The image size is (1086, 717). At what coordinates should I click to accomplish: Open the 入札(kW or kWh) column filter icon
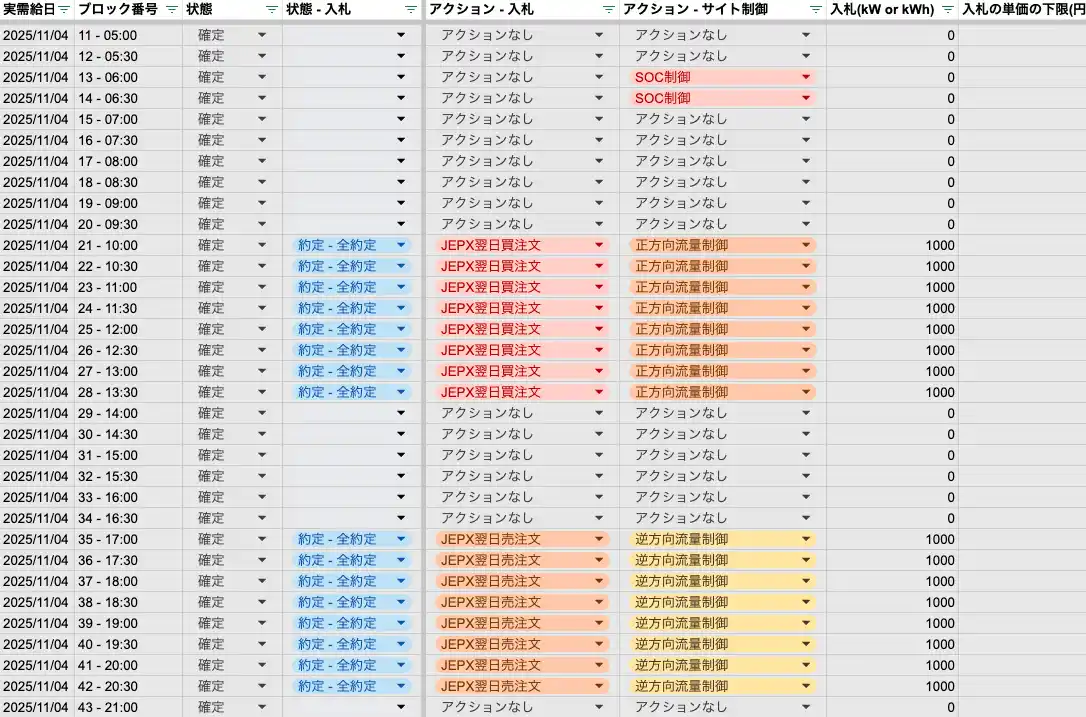click(x=947, y=9)
